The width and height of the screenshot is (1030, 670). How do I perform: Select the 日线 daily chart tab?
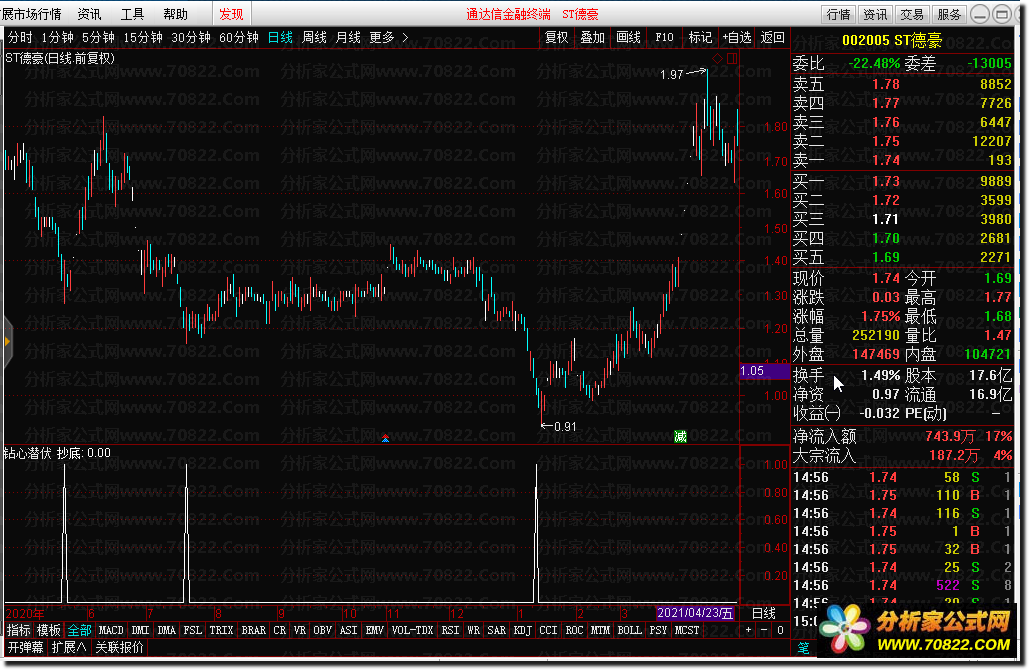tap(280, 37)
